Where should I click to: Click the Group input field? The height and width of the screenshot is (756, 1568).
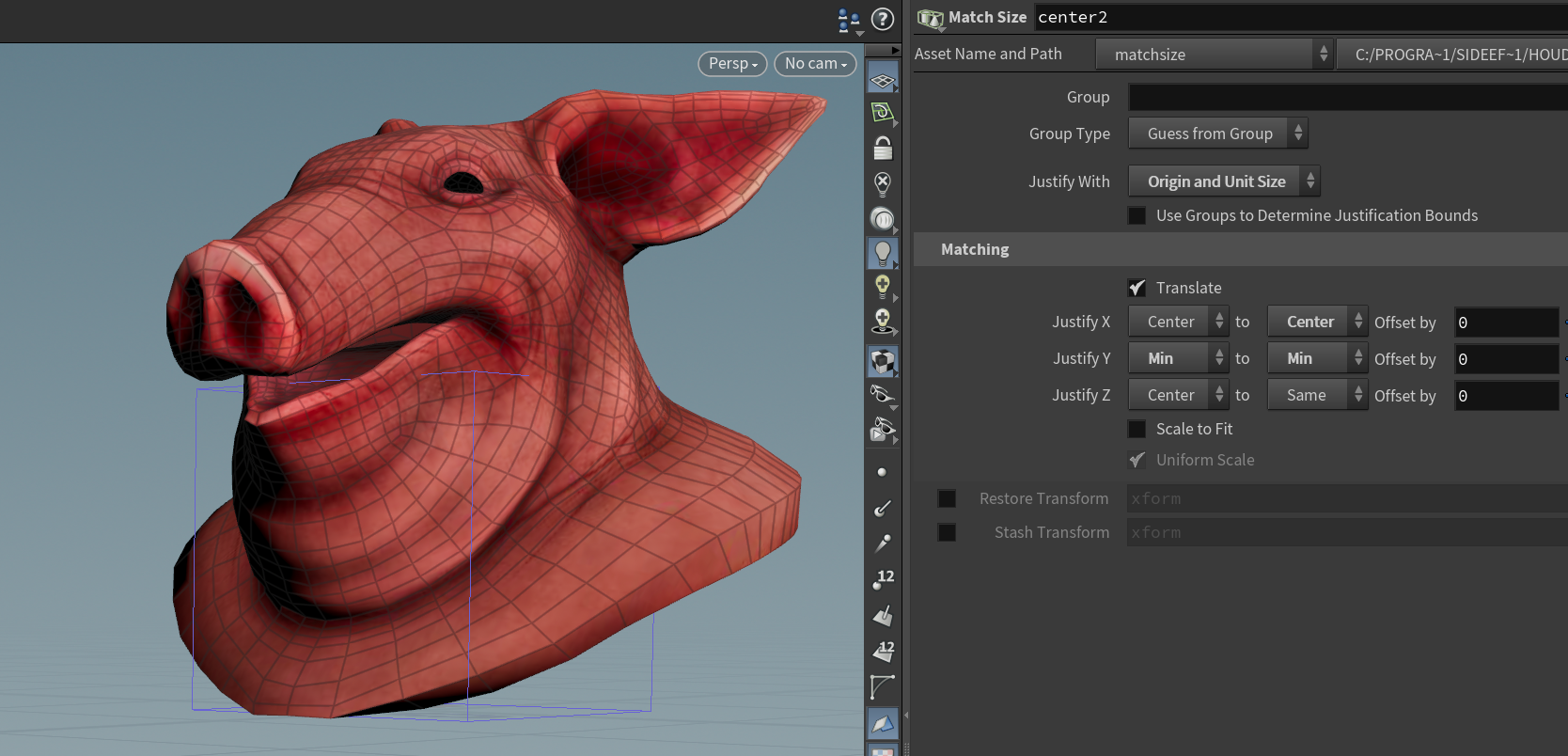1346,97
